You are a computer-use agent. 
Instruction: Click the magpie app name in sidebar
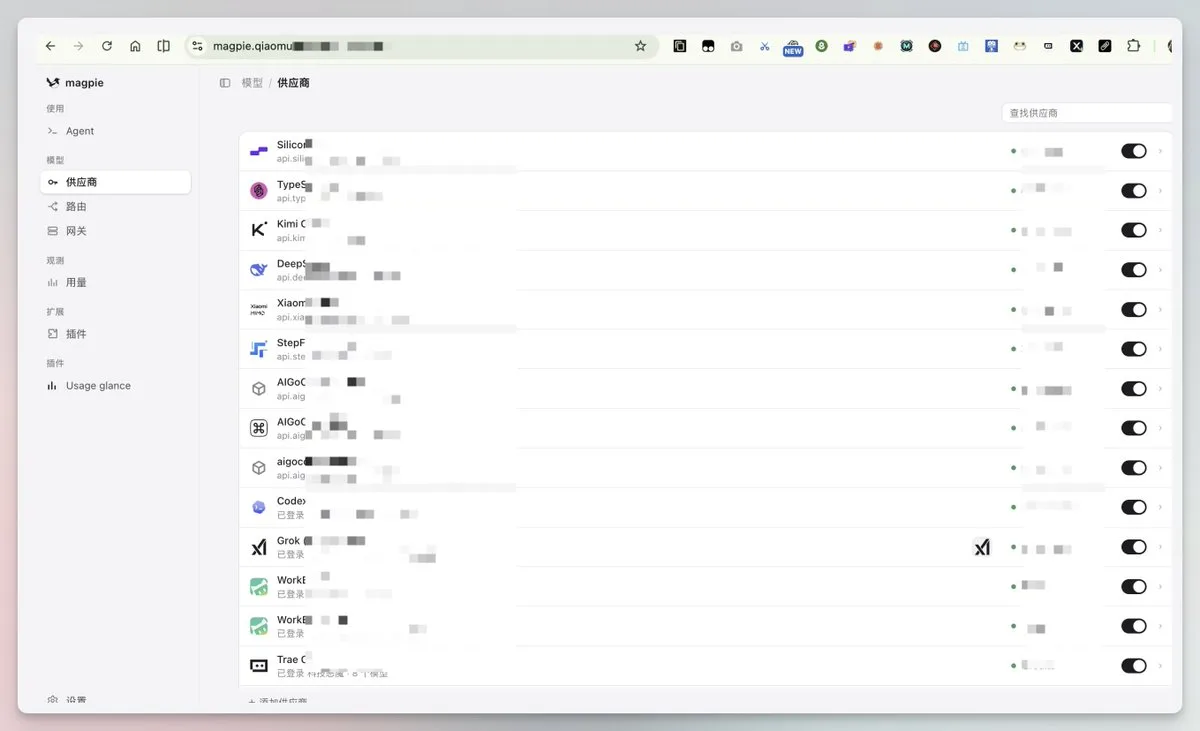(84, 83)
